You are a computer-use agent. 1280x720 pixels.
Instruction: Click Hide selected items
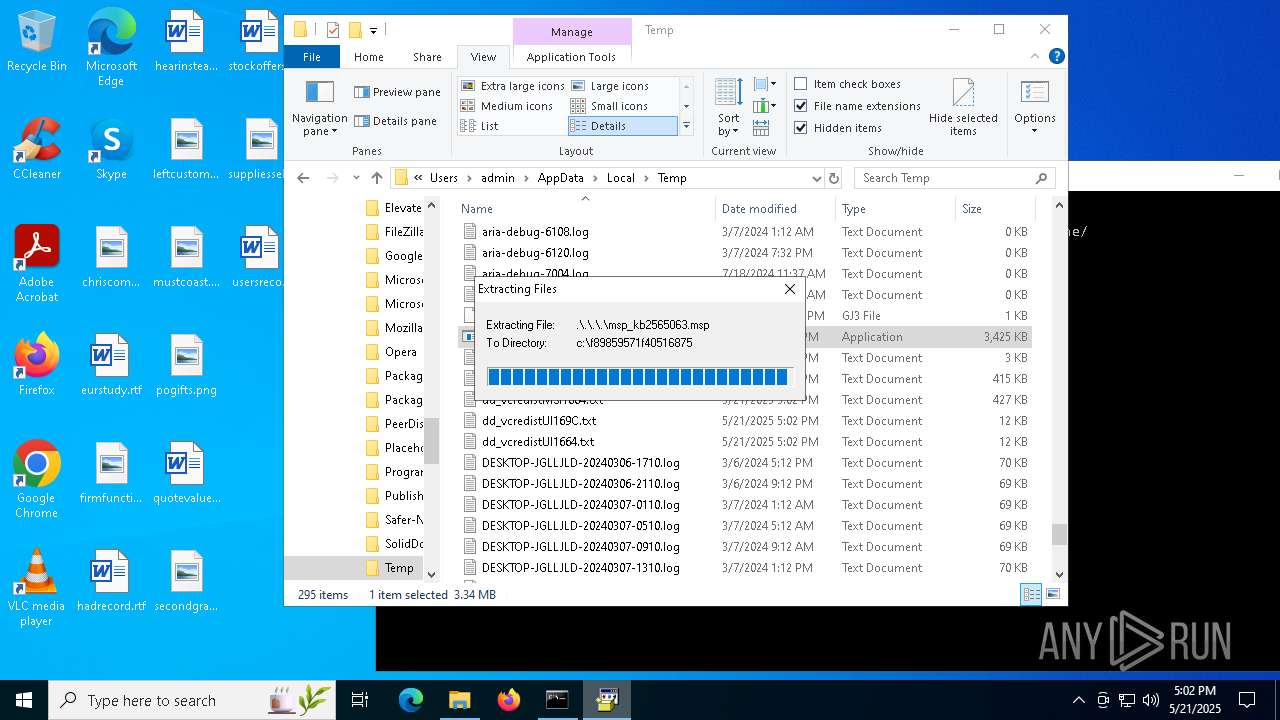click(x=963, y=108)
